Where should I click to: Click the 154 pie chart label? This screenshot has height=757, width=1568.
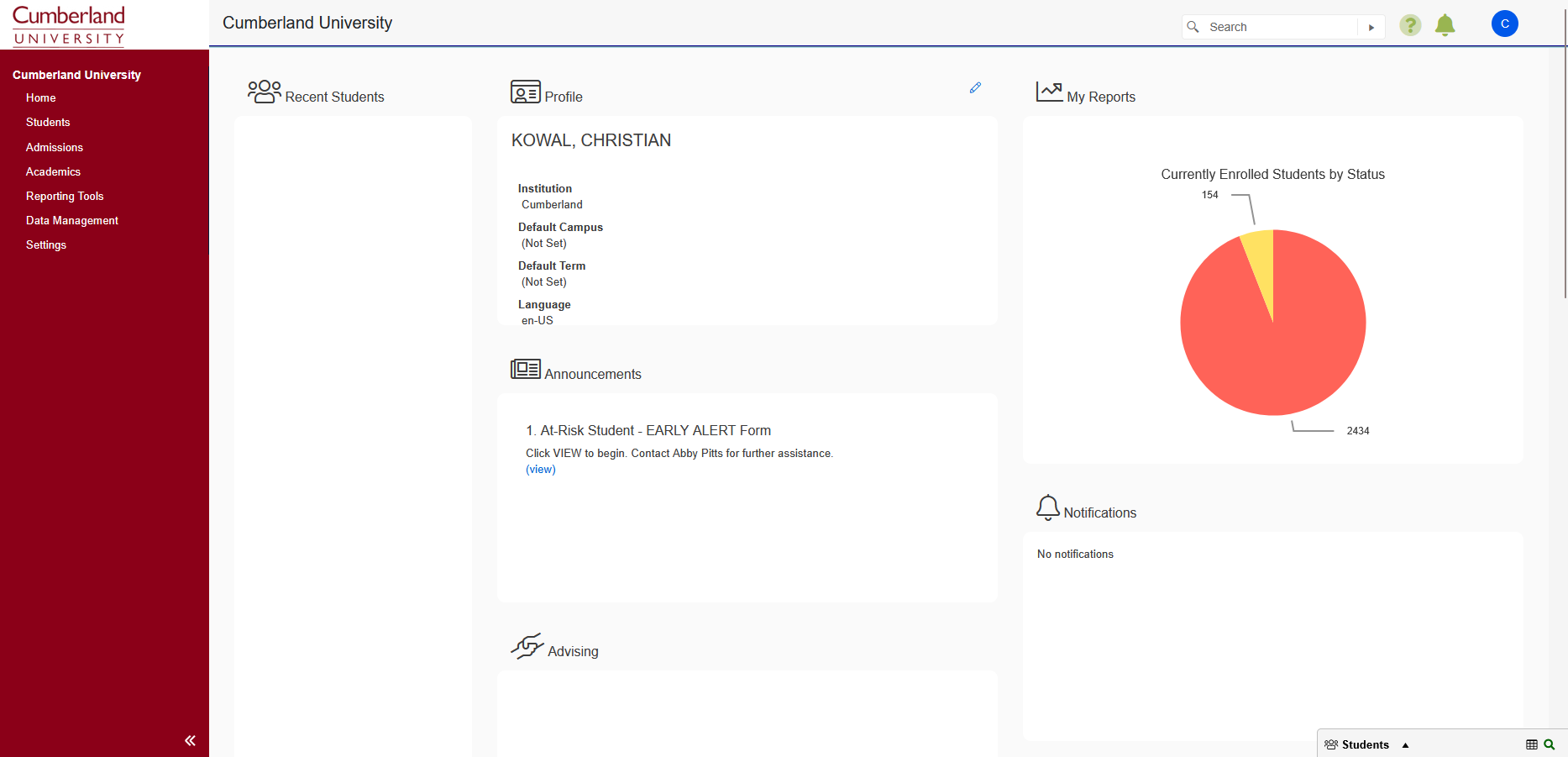point(1209,195)
